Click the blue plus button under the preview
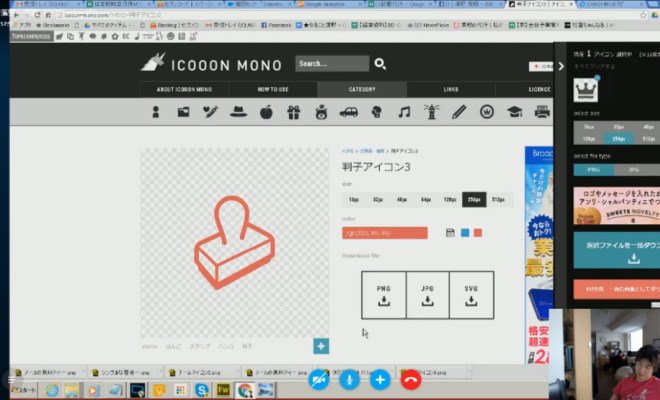 [x=320, y=346]
